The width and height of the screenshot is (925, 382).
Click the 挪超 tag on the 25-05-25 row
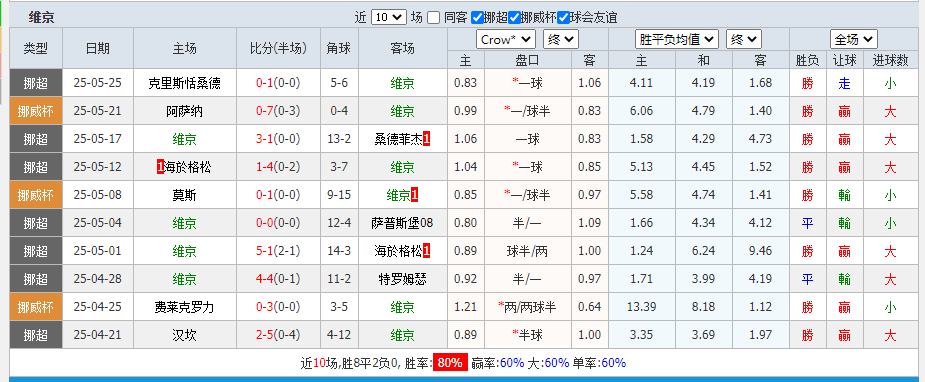click(36, 83)
